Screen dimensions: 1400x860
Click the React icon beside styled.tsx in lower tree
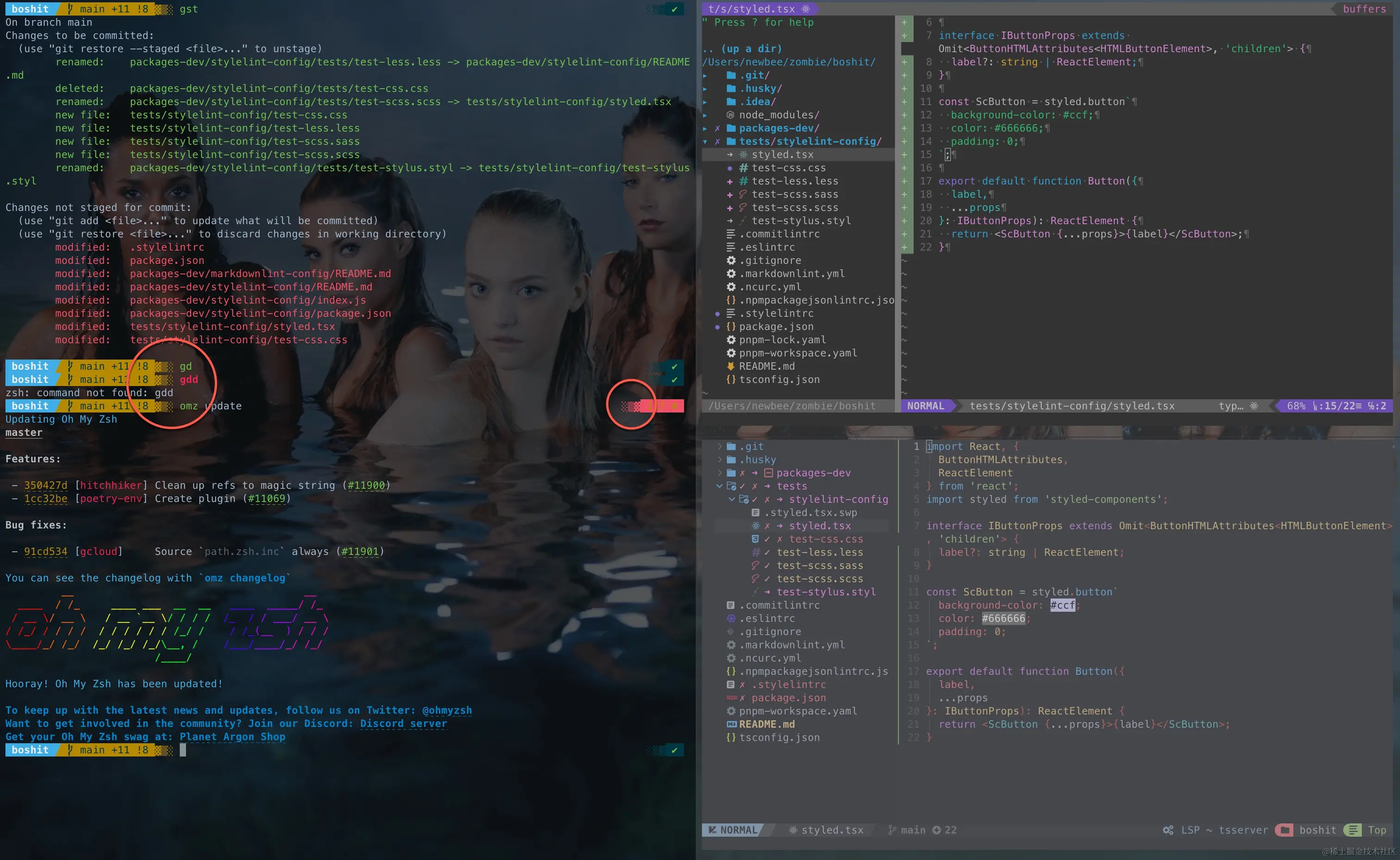click(756, 526)
